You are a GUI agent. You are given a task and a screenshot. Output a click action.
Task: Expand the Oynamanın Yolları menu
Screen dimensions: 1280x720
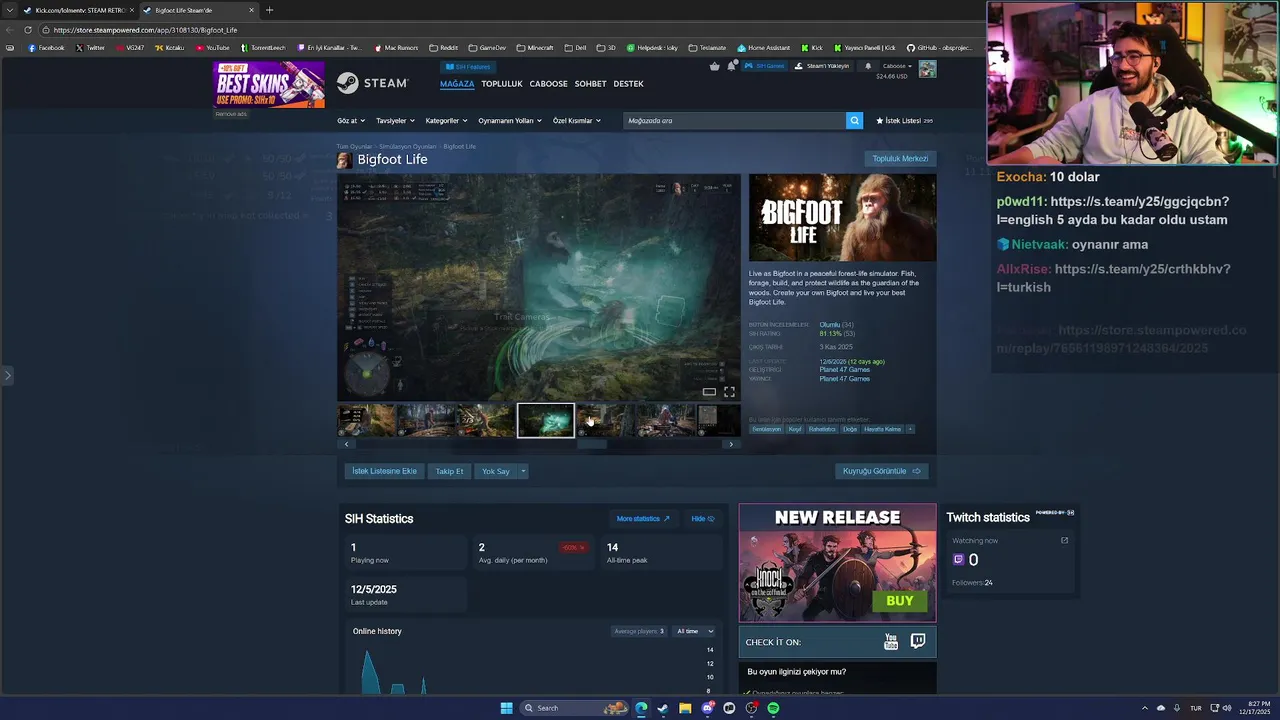coord(510,120)
